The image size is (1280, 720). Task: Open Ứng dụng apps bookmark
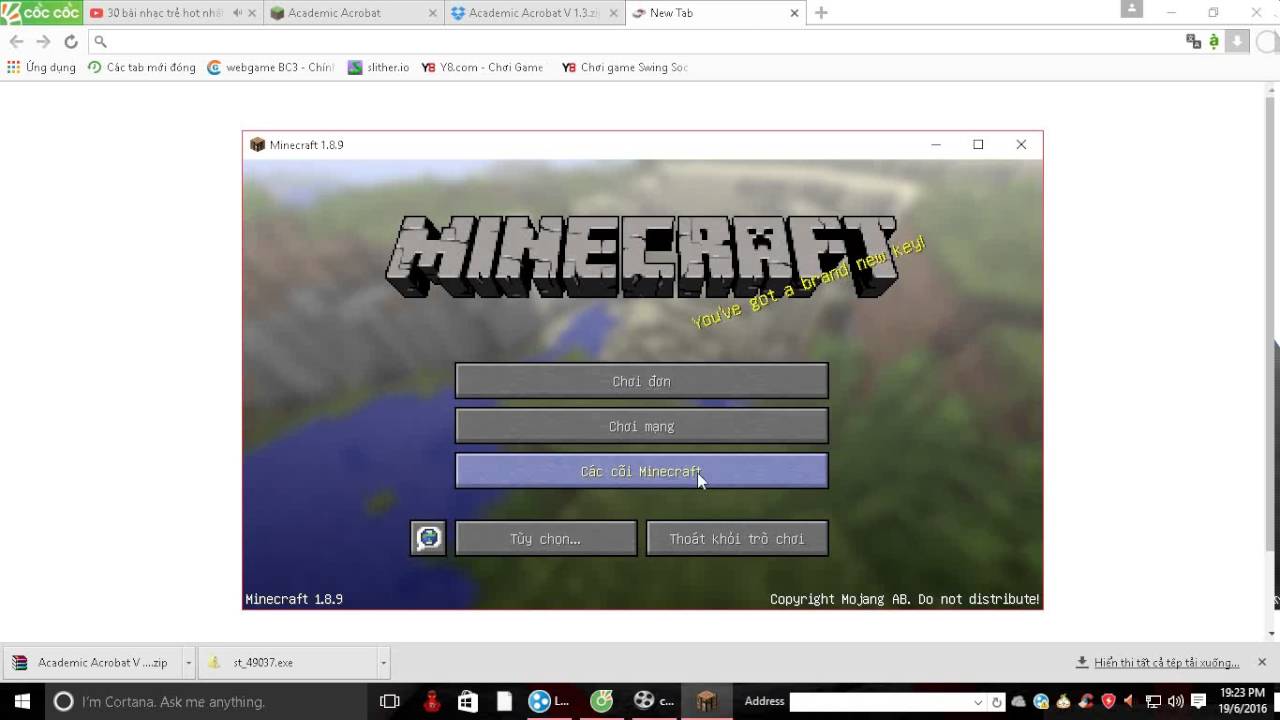click(x=41, y=67)
